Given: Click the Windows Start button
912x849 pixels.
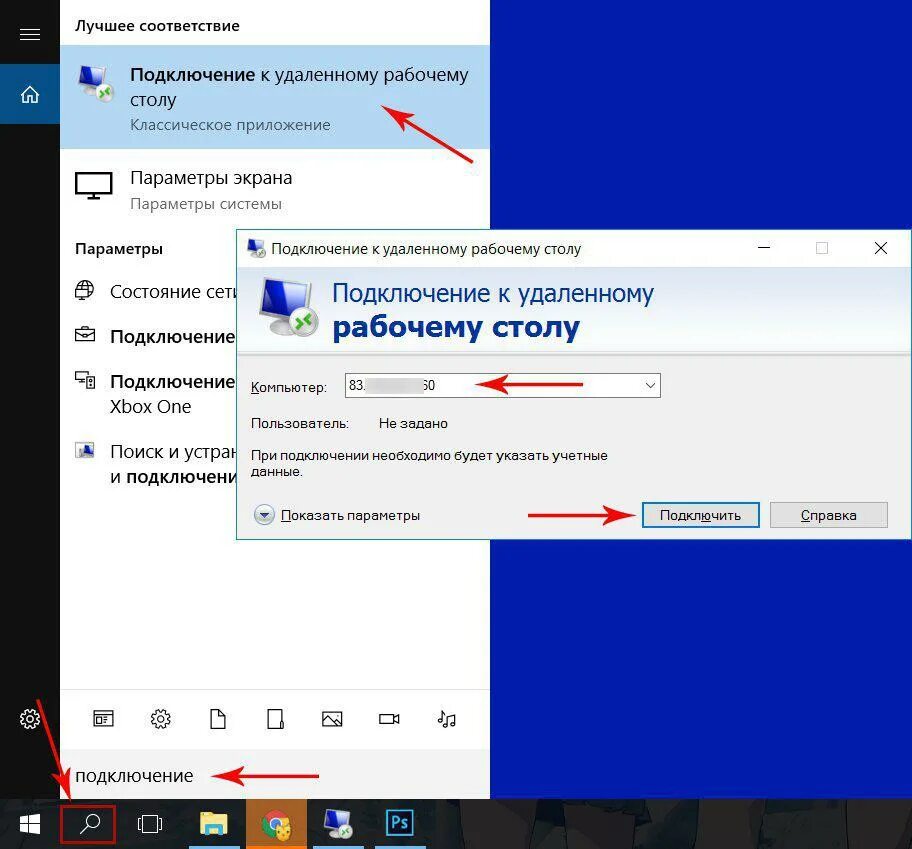Looking at the screenshot, I should [x=30, y=824].
